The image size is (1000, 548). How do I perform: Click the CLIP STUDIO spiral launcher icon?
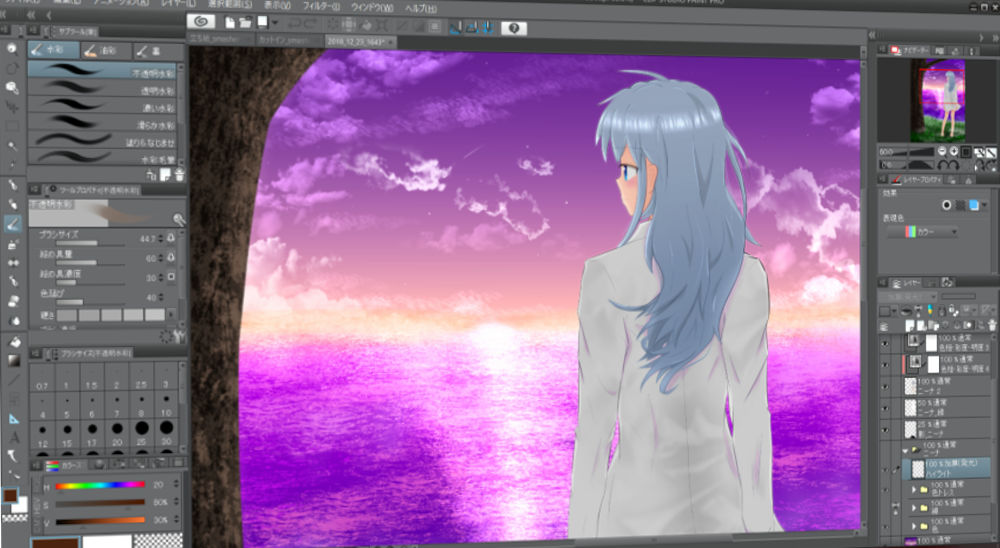(201, 21)
